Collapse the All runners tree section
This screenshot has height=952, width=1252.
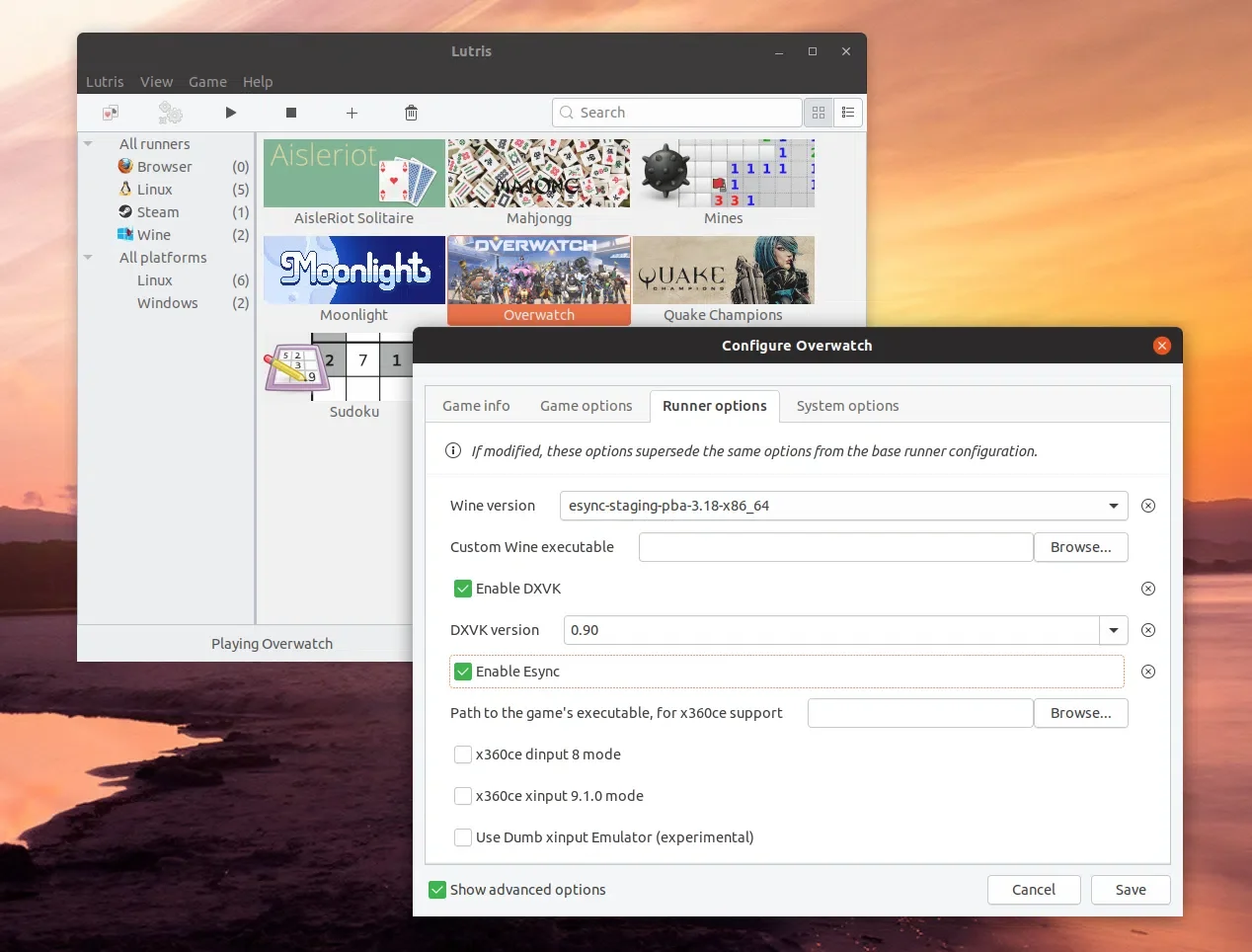pyautogui.click(x=88, y=144)
